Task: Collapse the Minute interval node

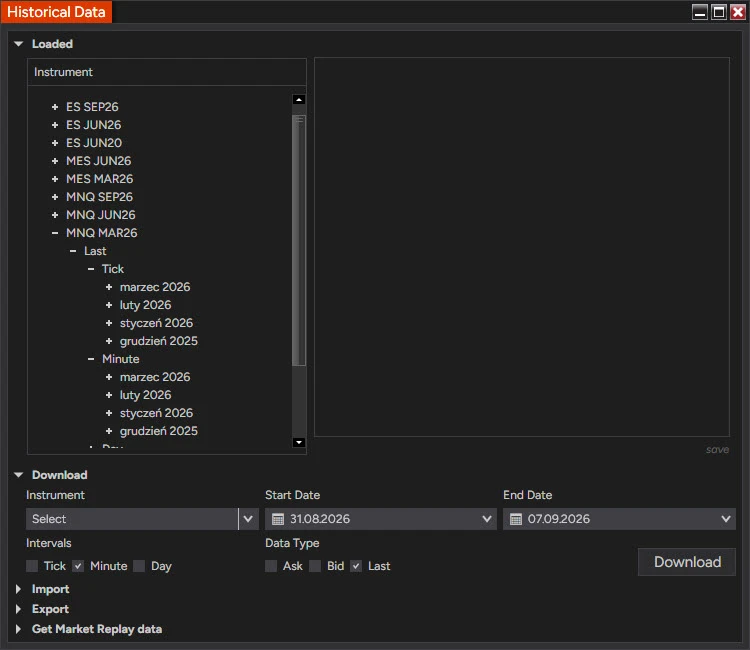Action: [x=91, y=359]
